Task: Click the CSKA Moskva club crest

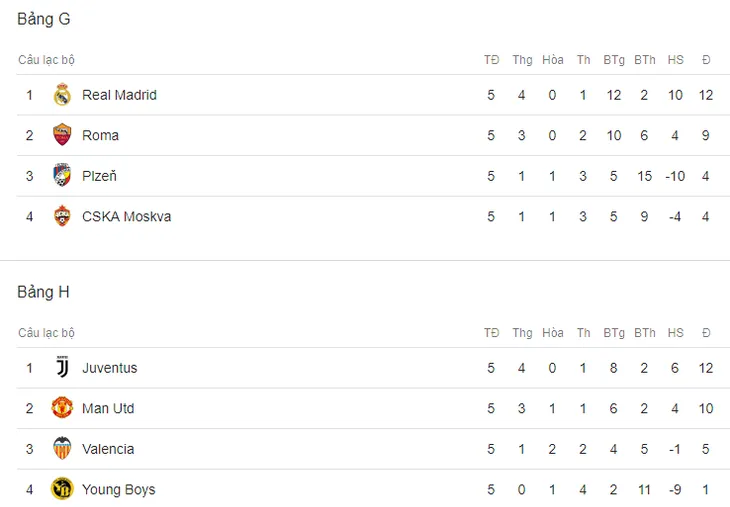Action: (62, 216)
